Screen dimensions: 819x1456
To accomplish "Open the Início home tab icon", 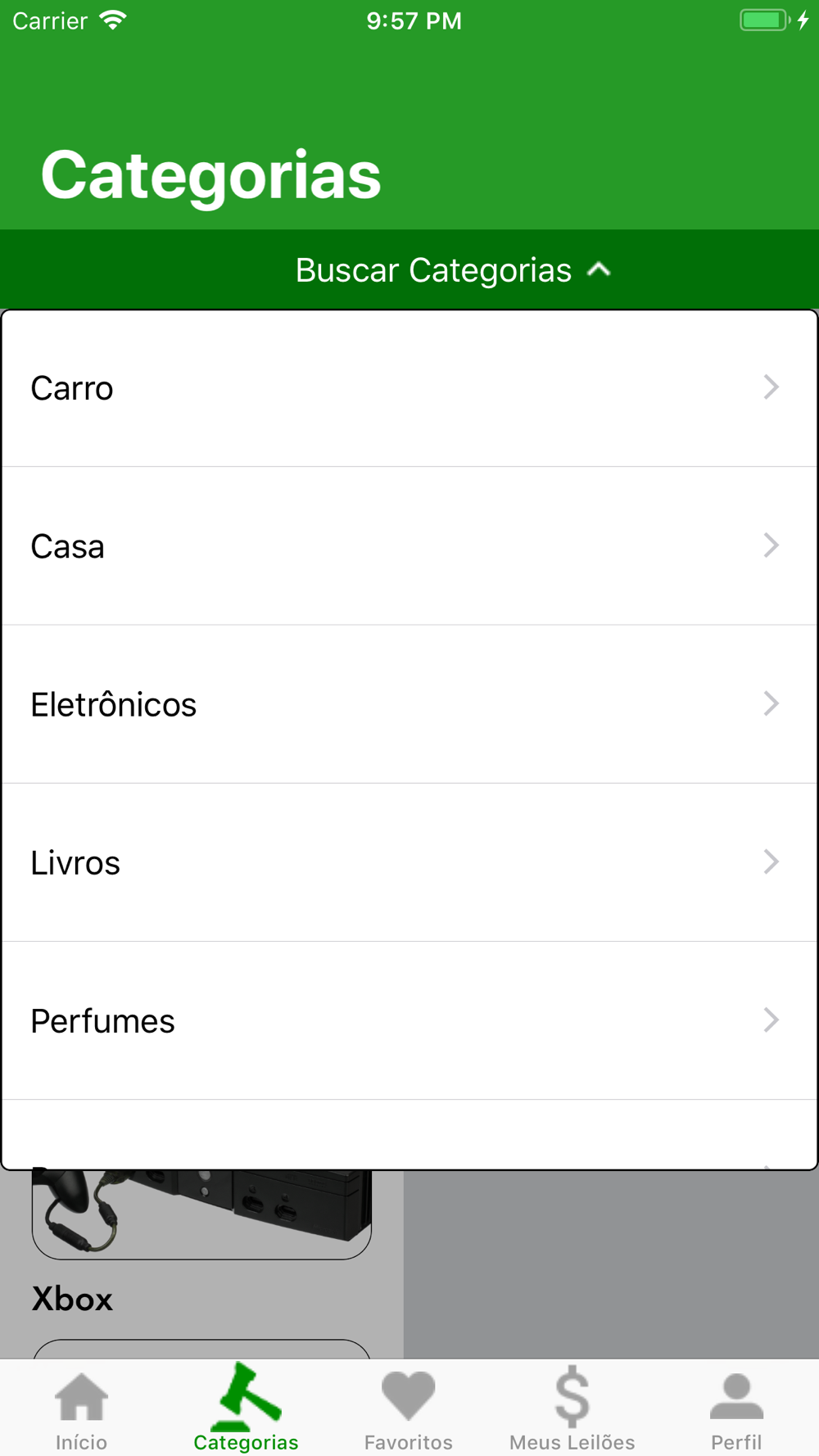I will pyautogui.click(x=81, y=1396).
